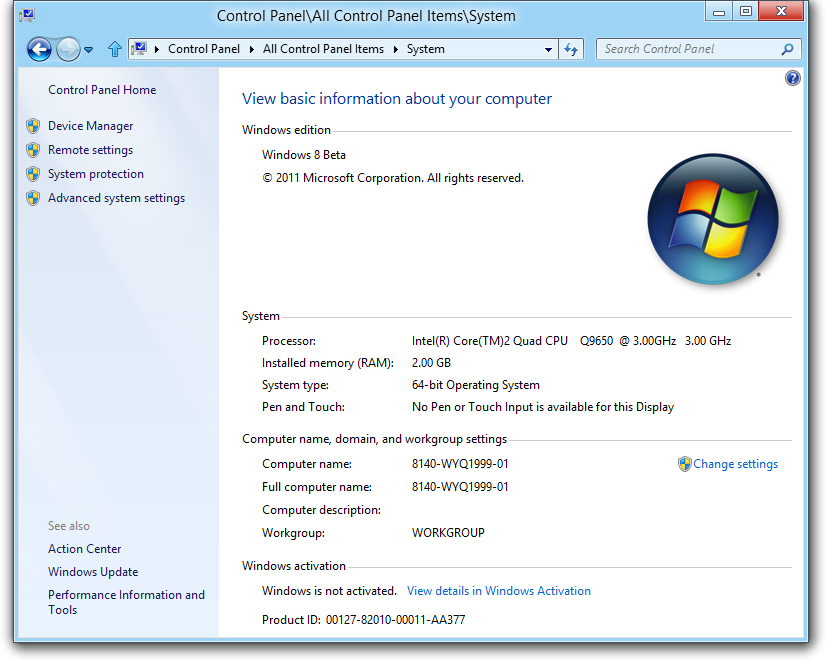This screenshot has height=662, width=827.
Task: Click the Forward navigation arrow button
Action: pos(68,49)
